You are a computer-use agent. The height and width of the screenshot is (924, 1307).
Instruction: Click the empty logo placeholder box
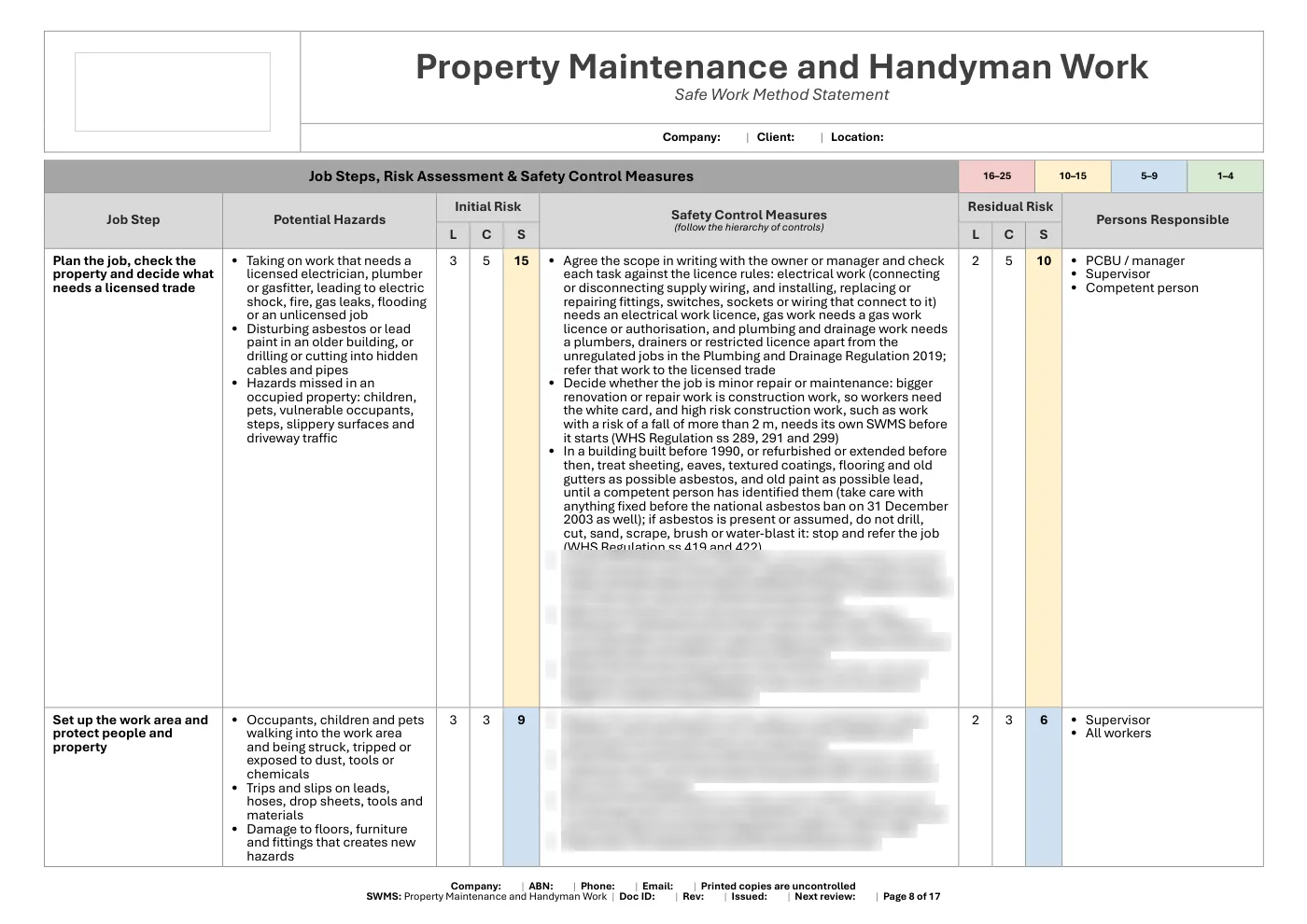click(x=173, y=91)
